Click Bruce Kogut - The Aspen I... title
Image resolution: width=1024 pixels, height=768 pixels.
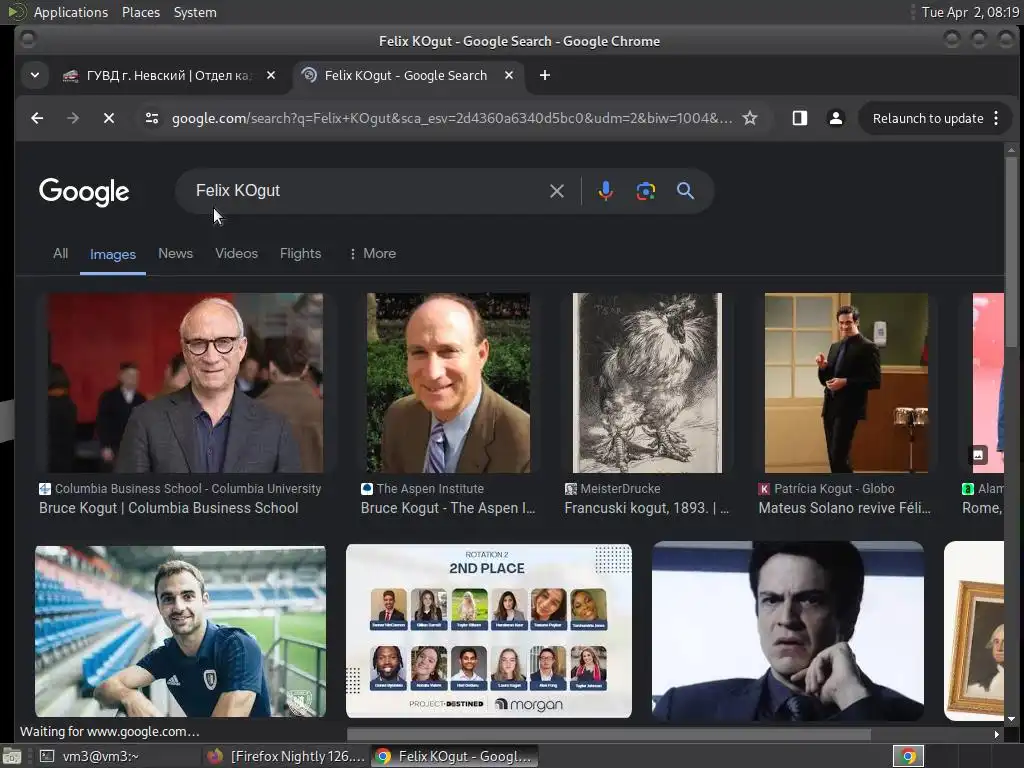448,508
